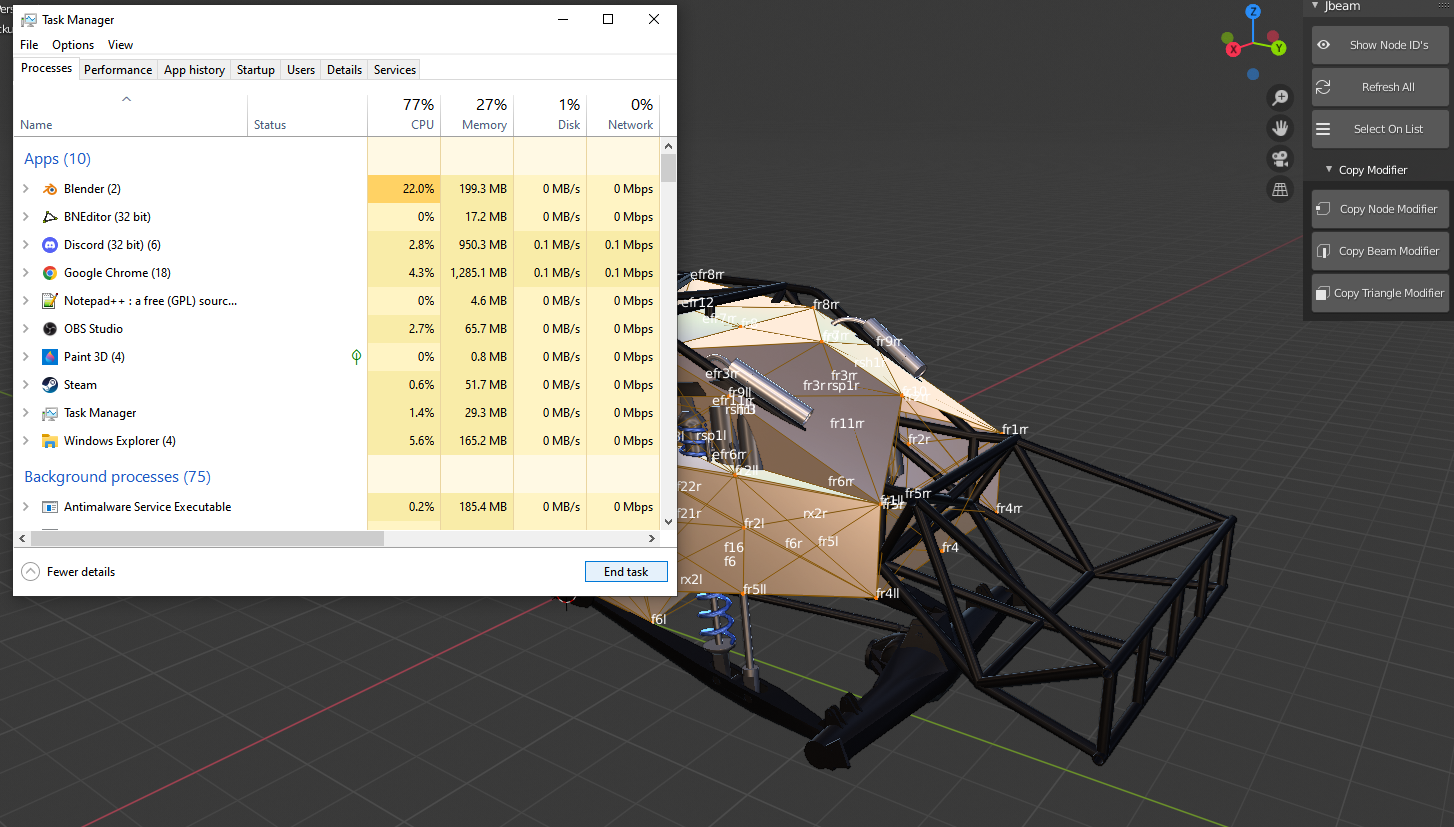This screenshot has width=1454, height=827.
Task: Click the Blender viewport zoom magnifier icon
Action: tap(1280, 97)
